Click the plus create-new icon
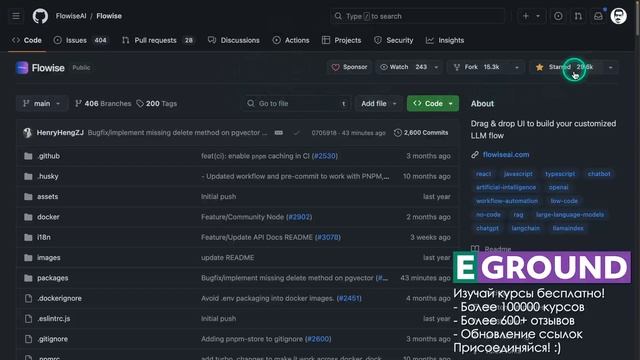The width and height of the screenshot is (640, 360). (x=526, y=16)
